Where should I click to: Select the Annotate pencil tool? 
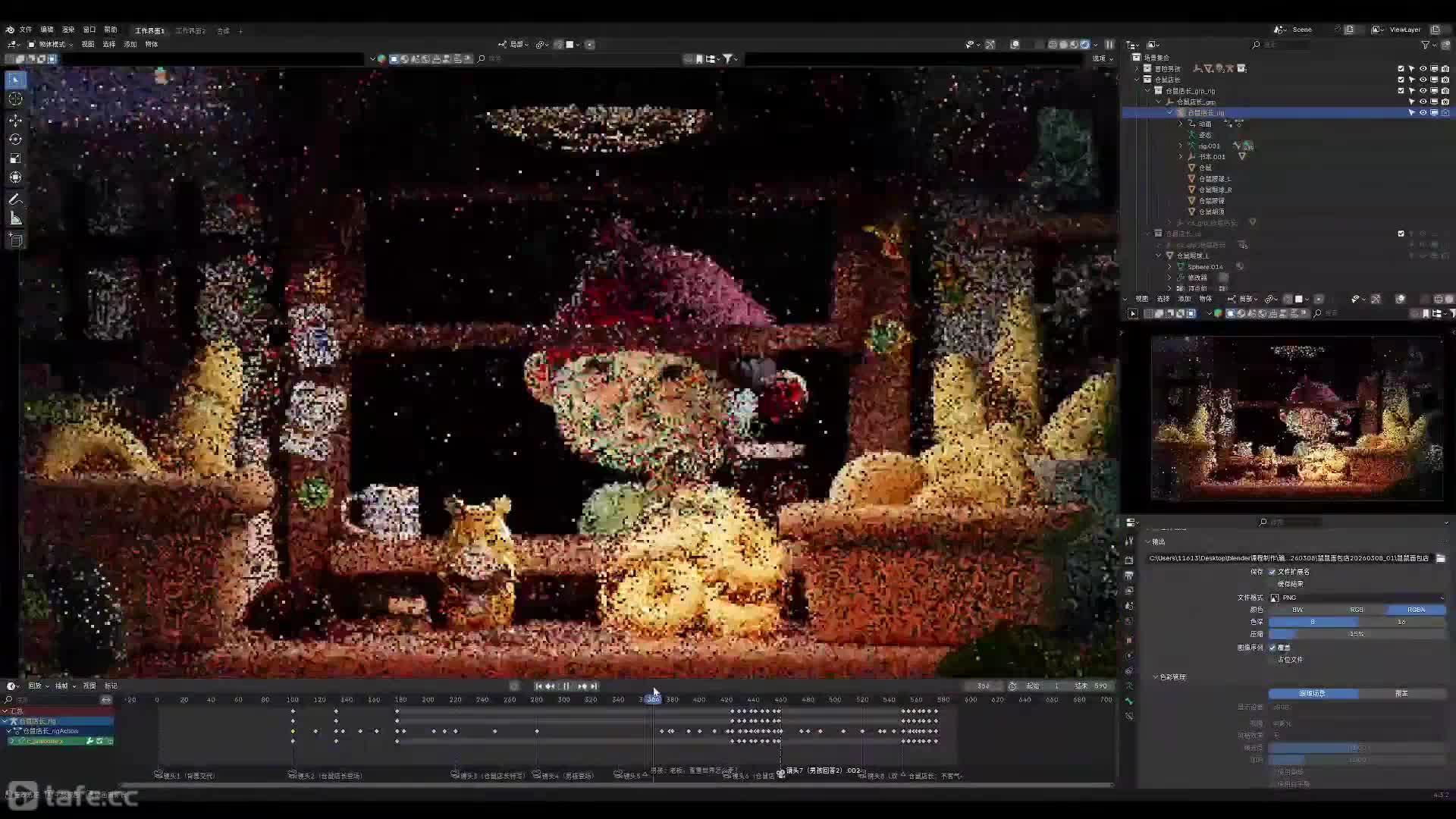(x=15, y=199)
